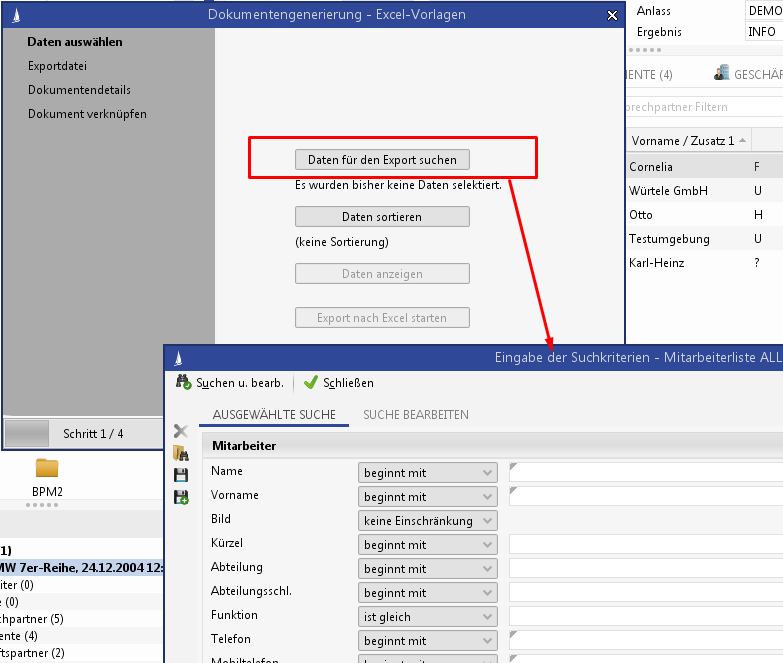
Task: Close the Dokumentengenerierung dialog
Action: pyautogui.click(x=612, y=15)
